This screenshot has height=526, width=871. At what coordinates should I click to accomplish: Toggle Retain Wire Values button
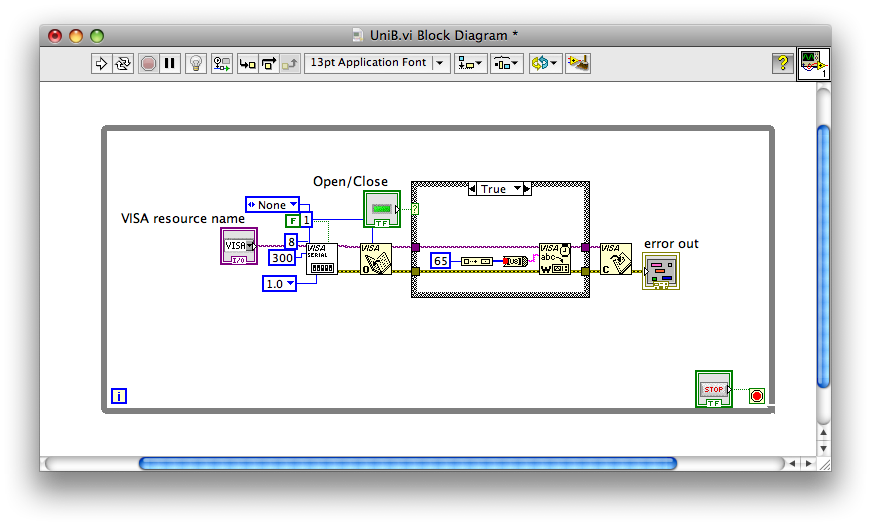tap(221, 63)
